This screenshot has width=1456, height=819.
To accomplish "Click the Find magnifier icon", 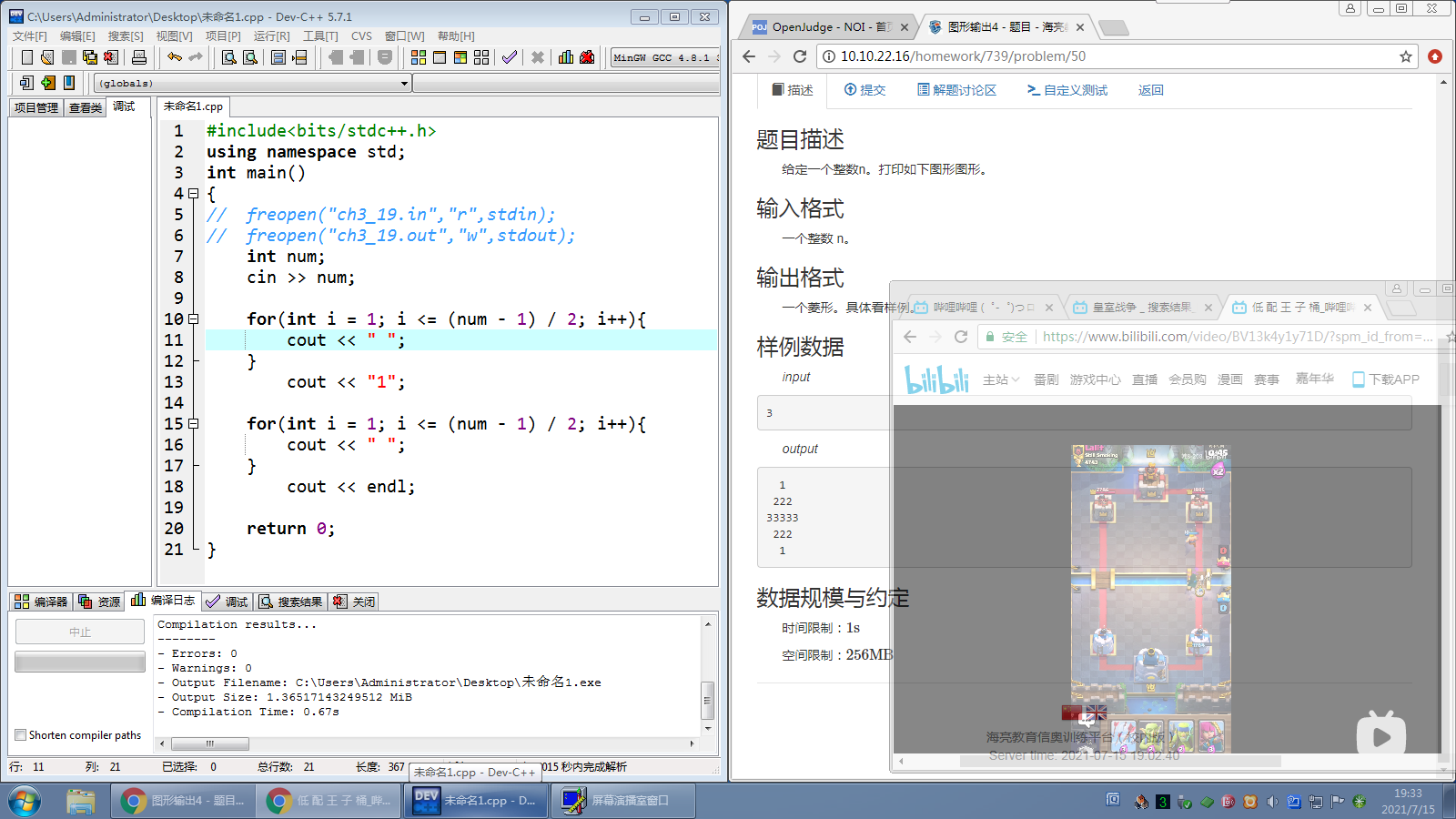I will (x=229, y=57).
